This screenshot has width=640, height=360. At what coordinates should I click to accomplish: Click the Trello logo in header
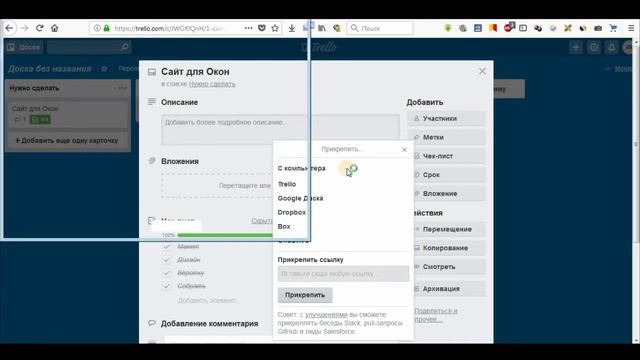coord(320,47)
